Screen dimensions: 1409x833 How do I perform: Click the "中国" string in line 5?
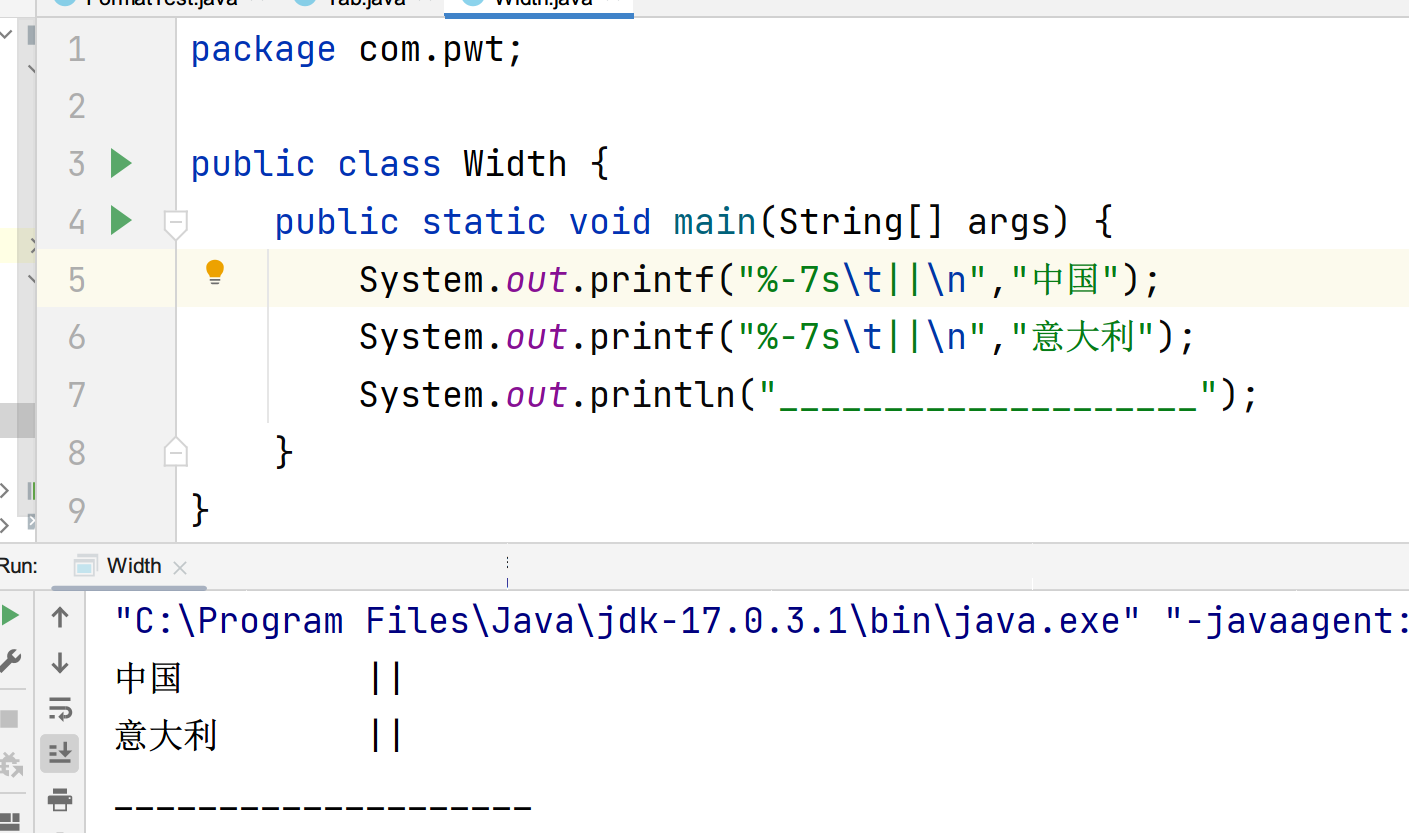(1066, 279)
